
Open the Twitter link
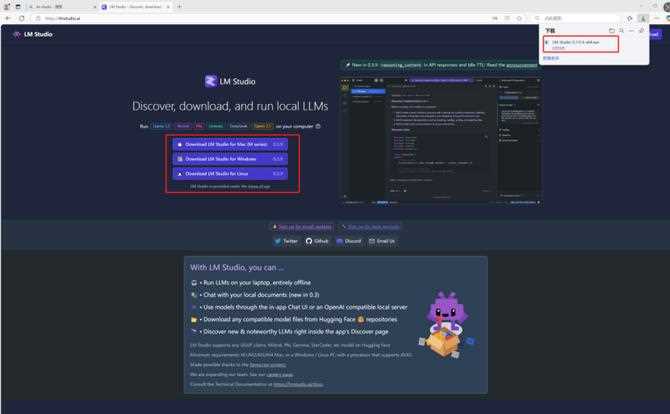pyautogui.click(x=286, y=241)
